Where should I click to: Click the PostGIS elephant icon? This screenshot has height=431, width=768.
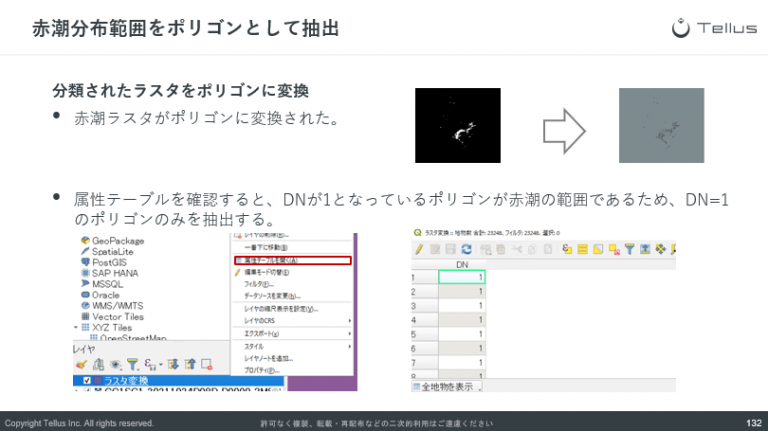coord(85,262)
